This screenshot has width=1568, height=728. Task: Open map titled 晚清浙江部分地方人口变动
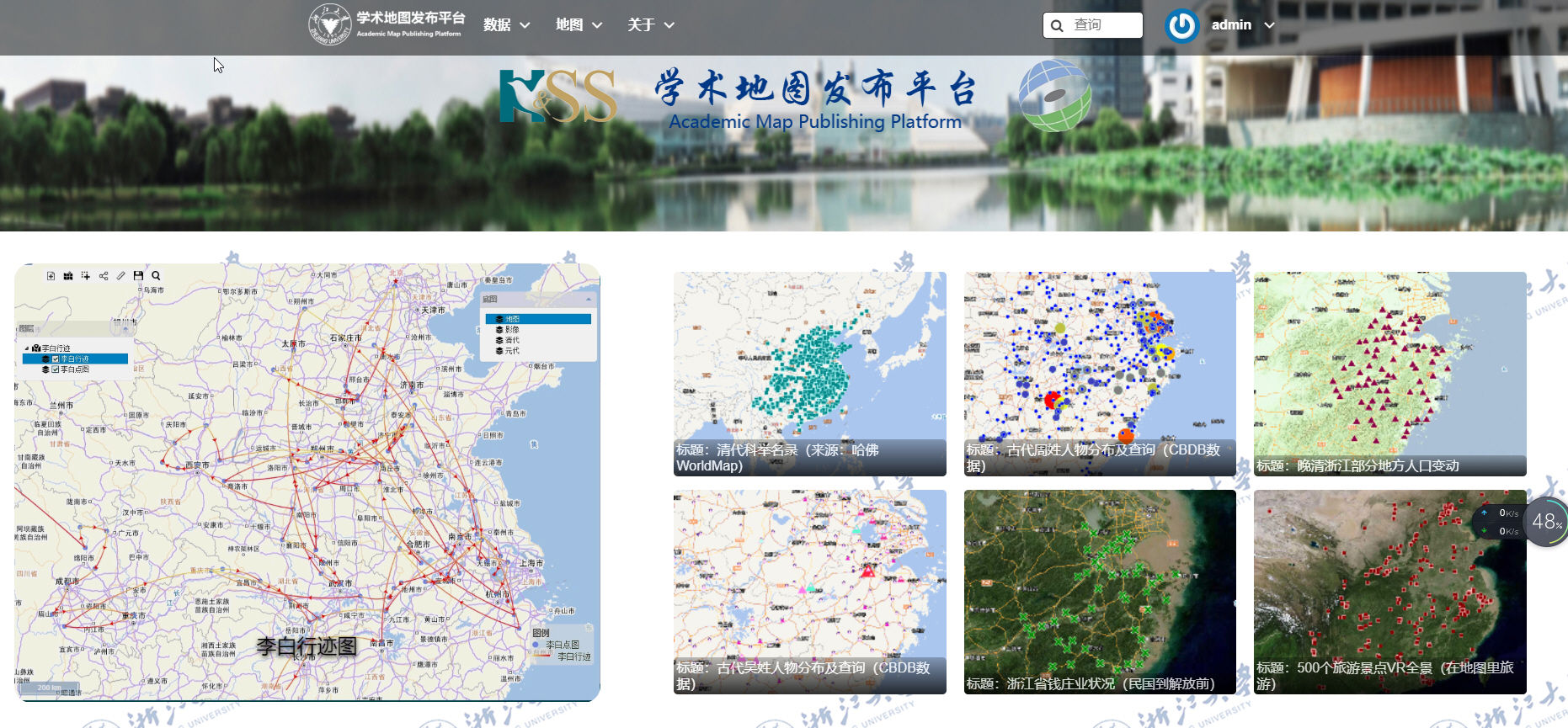coord(1390,374)
